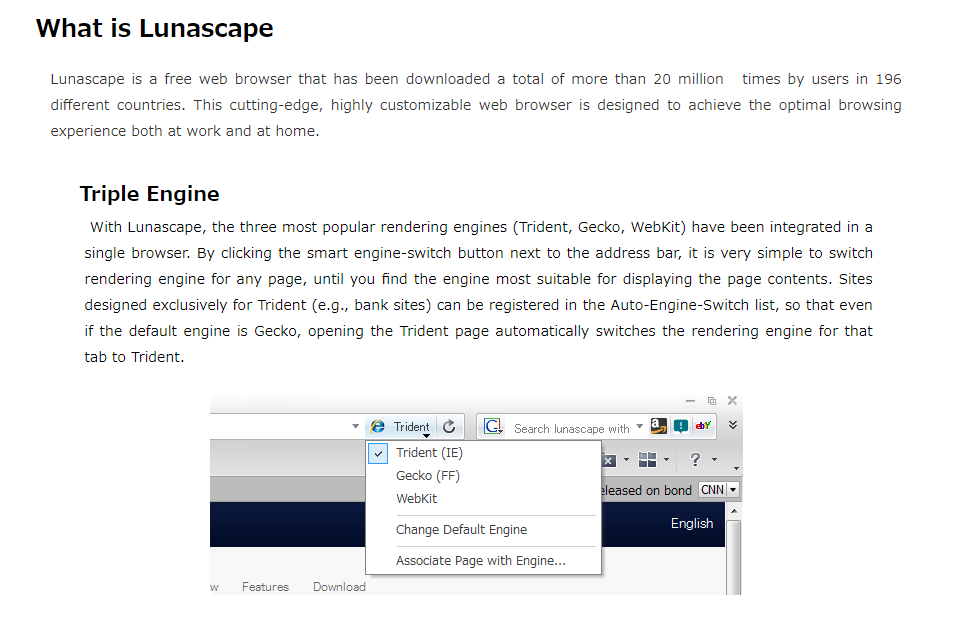Click the Internet Explorer Trident engine icon
Viewport: 957px width, 632px height.
[x=378, y=426]
